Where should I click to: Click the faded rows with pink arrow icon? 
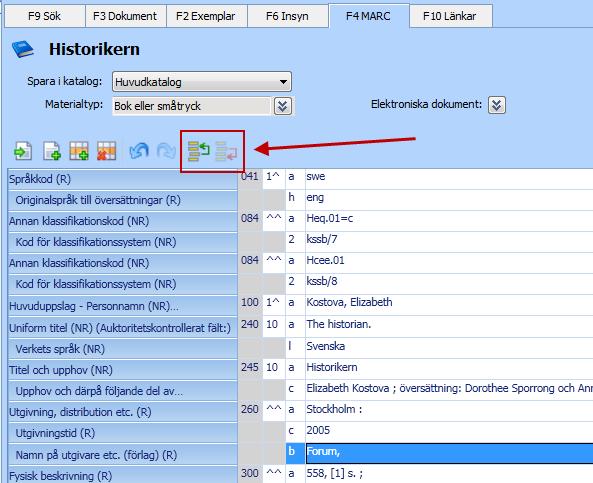226,151
